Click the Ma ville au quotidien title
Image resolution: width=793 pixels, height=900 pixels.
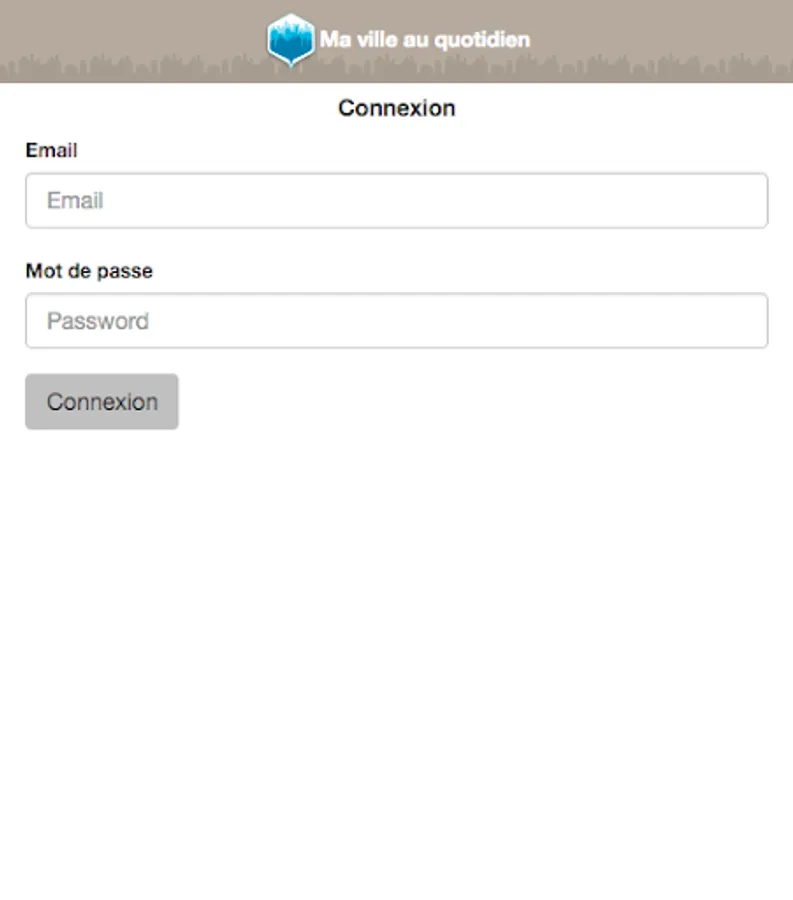point(425,40)
